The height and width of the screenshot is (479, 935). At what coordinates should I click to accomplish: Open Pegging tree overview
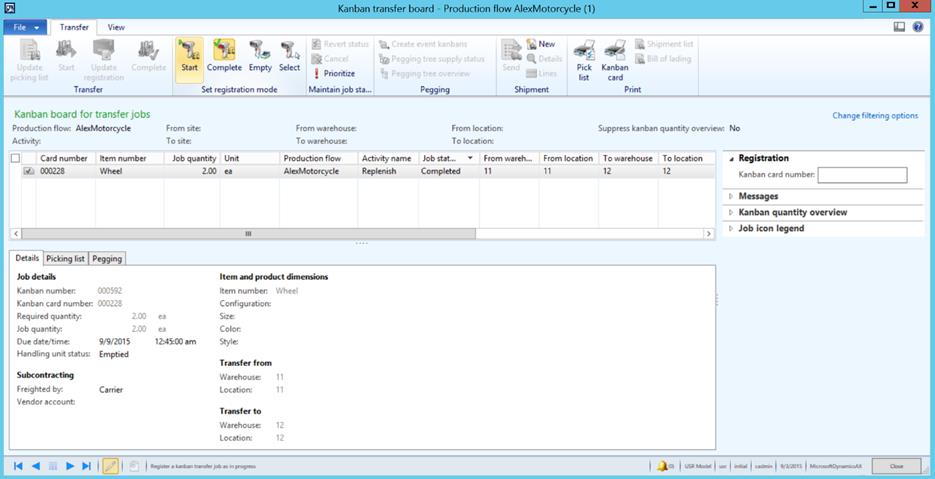(425, 73)
